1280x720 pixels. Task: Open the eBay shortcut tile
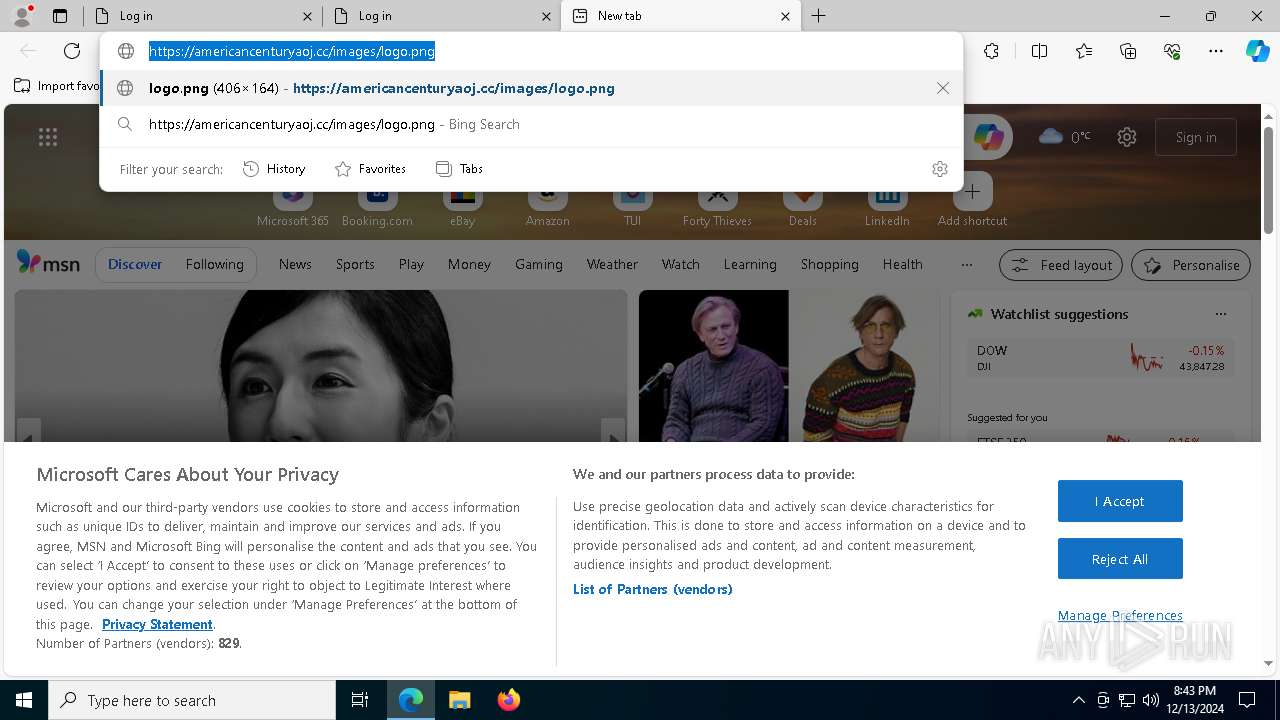462,200
